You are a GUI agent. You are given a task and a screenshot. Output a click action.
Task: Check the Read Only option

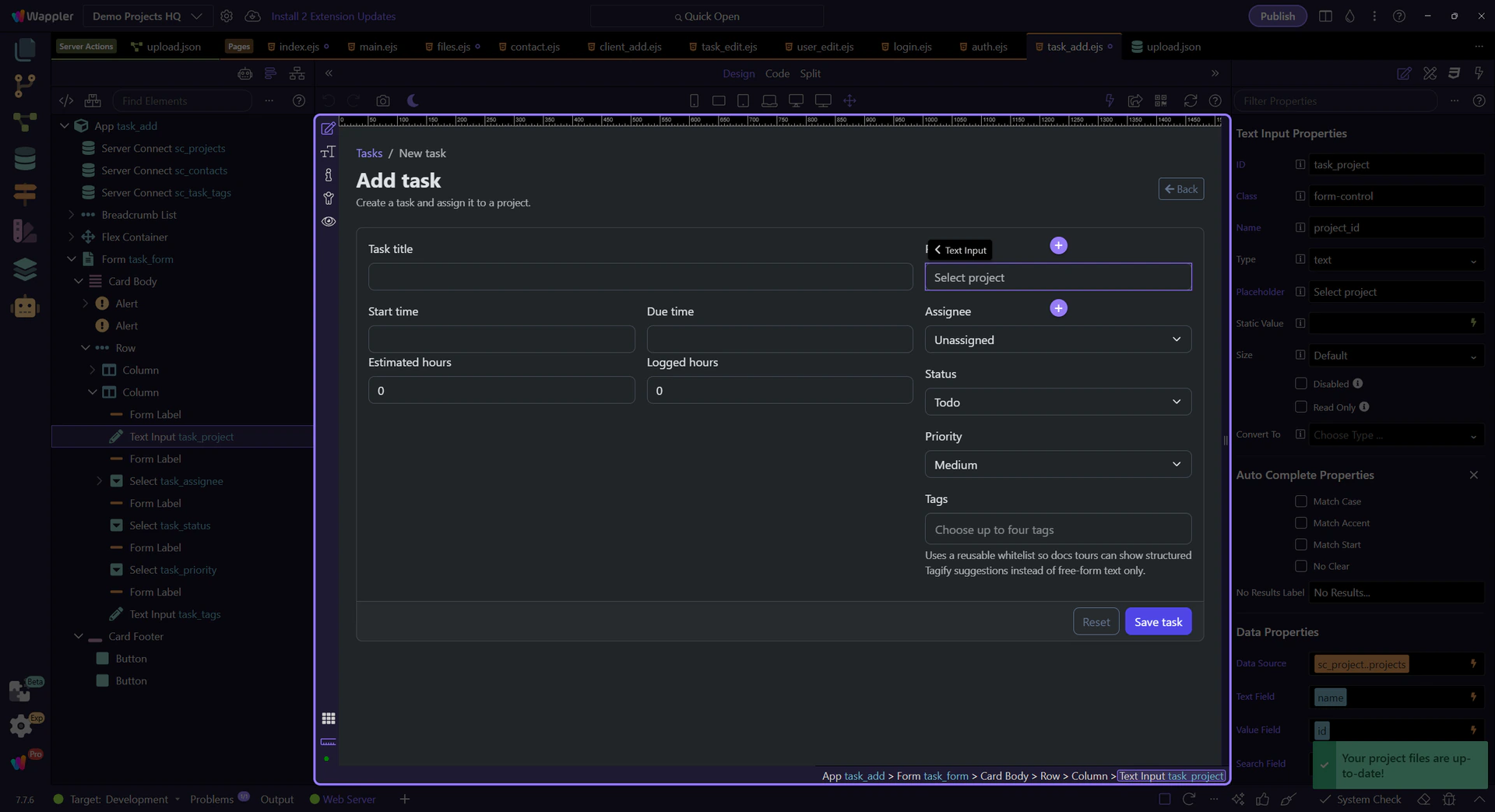point(1300,407)
